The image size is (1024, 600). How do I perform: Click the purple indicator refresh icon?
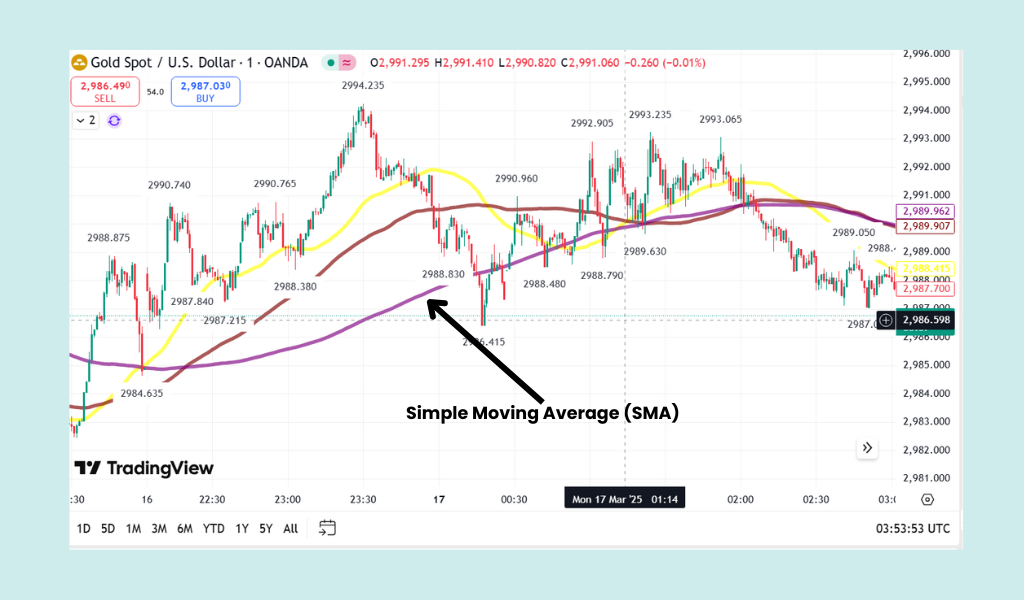(x=114, y=121)
